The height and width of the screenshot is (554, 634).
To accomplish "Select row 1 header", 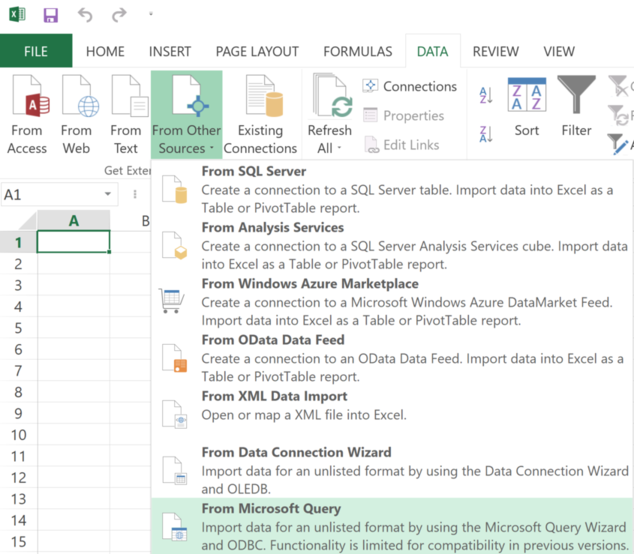I will [18, 242].
